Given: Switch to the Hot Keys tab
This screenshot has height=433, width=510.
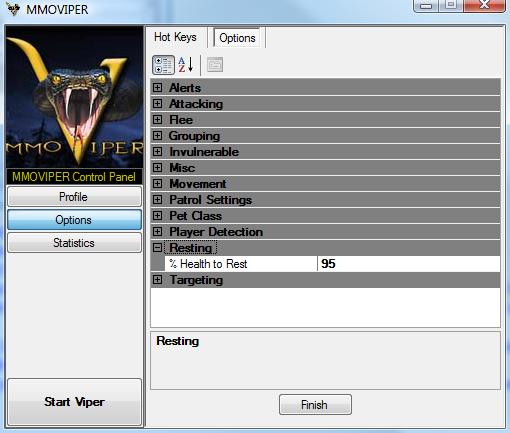Looking at the screenshot, I should click(x=175, y=37).
